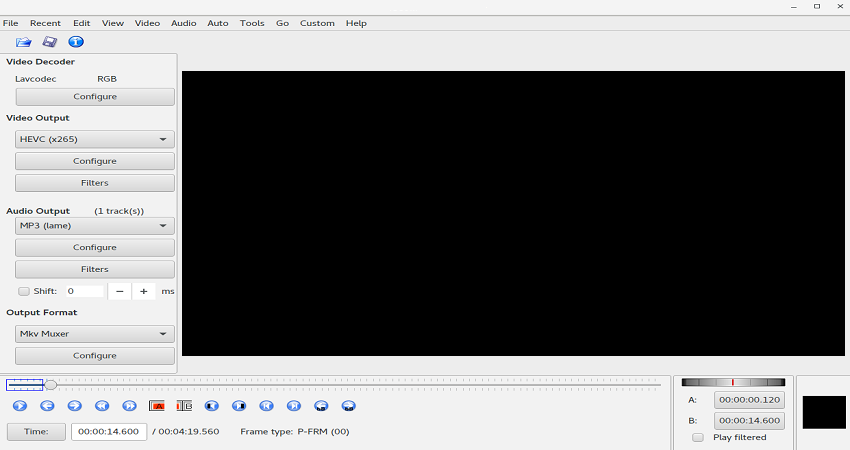Click the Video Decoder heading
Viewport: 850px width, 450px height.
[41, 62]
